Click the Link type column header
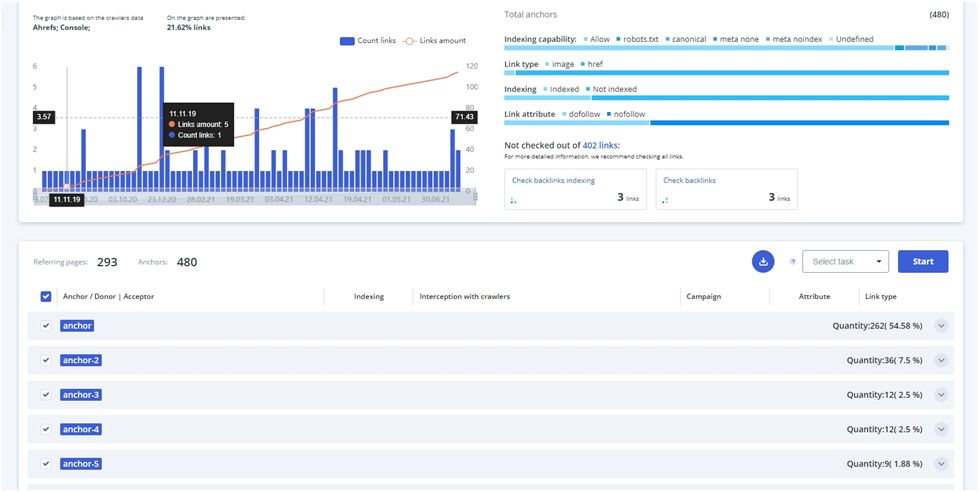Image resolution: width=979 pixels, height=492 pixels. pyautogui.click(x=879, y=297)
